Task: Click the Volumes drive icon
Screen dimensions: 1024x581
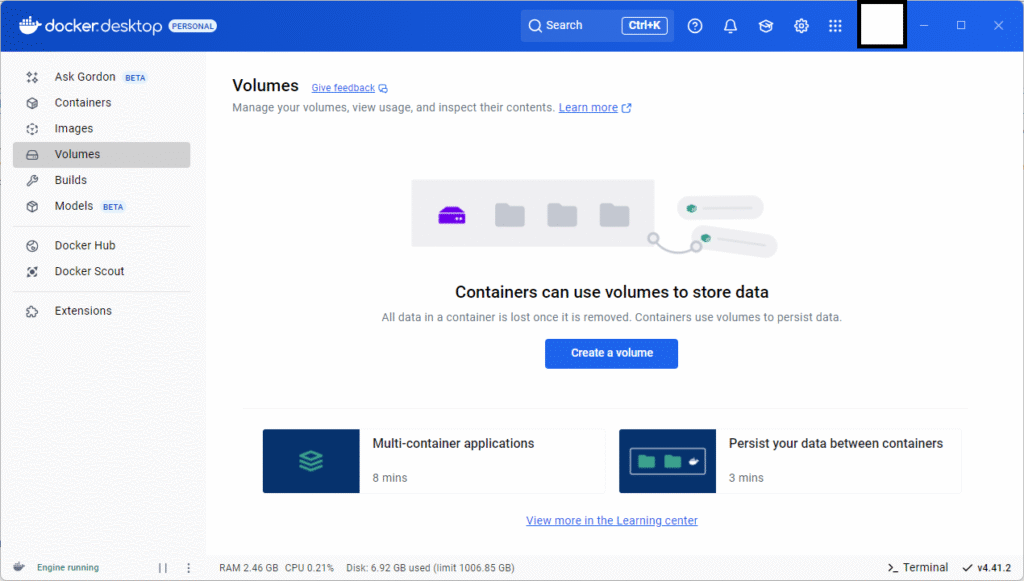Action: tap(32, 155)
